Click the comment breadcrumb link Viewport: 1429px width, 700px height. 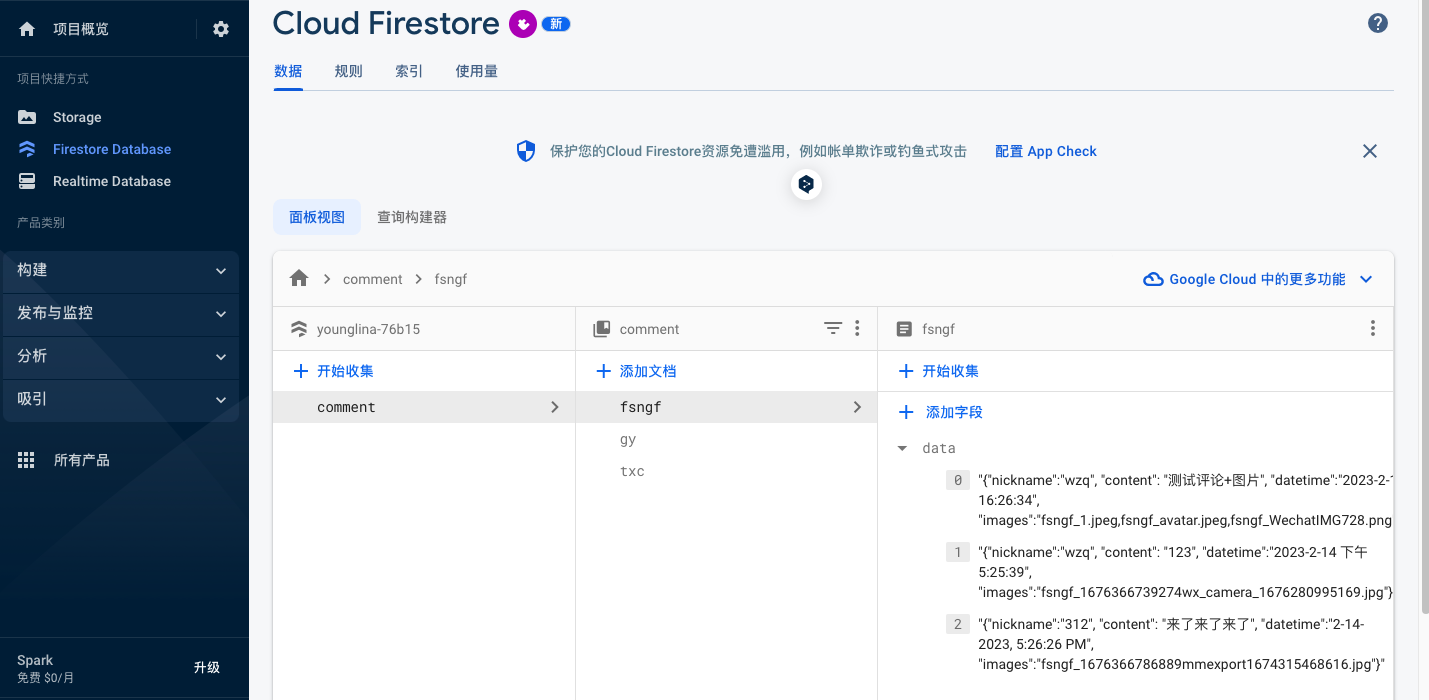[372, 279]
